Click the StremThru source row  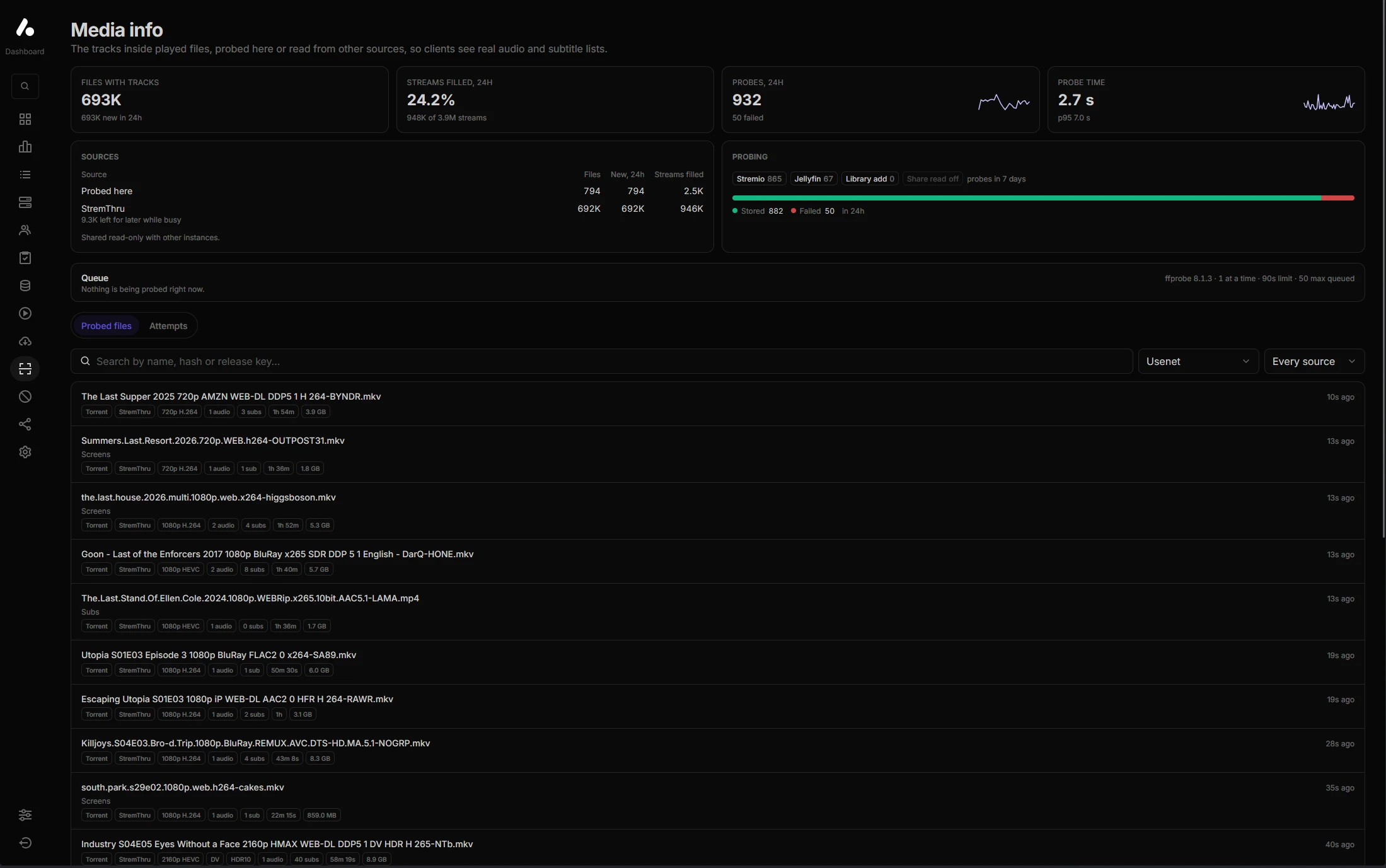click(x=392, y=214)
